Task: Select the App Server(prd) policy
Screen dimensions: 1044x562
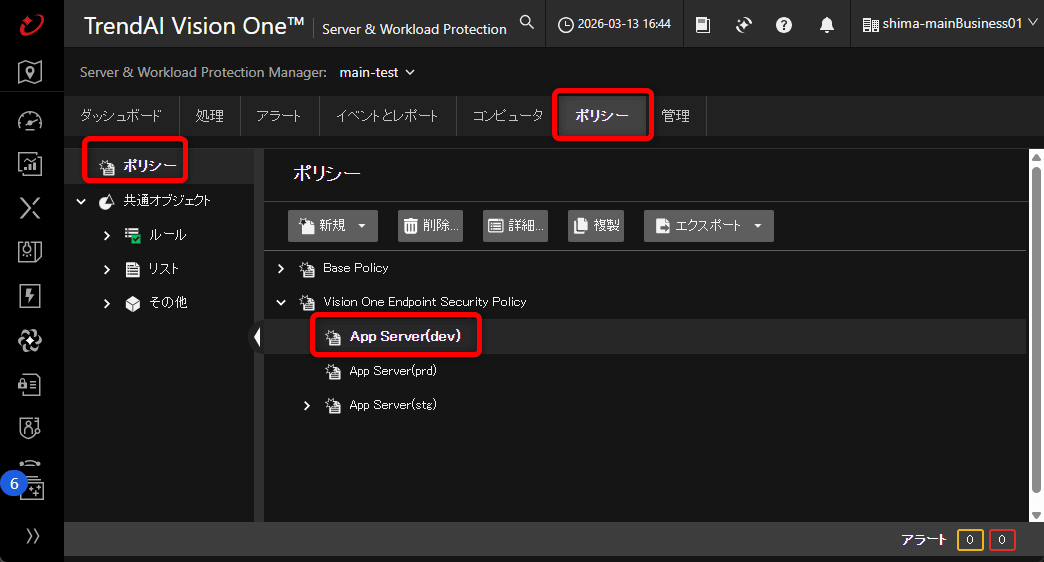Action: pyautogui.click(x=392, y=372)
